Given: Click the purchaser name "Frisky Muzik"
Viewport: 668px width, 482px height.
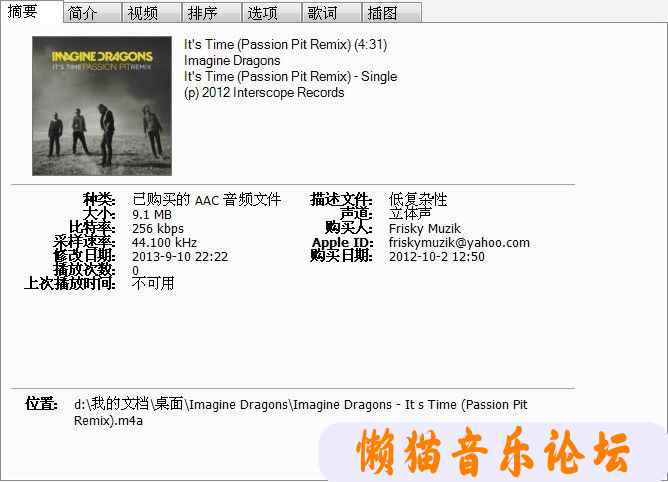Looking at the screenshot, I should pos(425,229).
